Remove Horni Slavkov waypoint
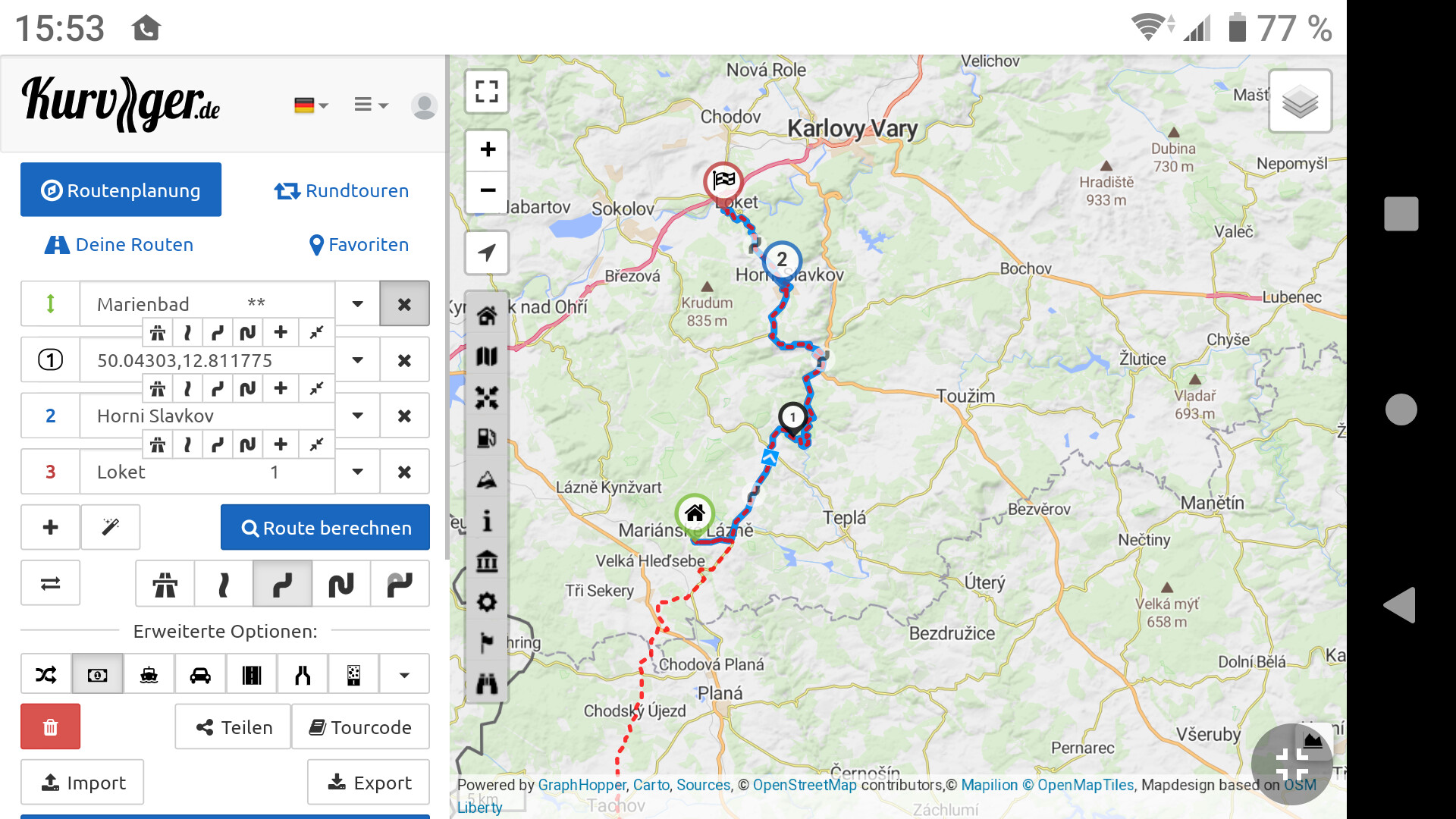The width and height of the screenshot is (1456, 819). 404,416
